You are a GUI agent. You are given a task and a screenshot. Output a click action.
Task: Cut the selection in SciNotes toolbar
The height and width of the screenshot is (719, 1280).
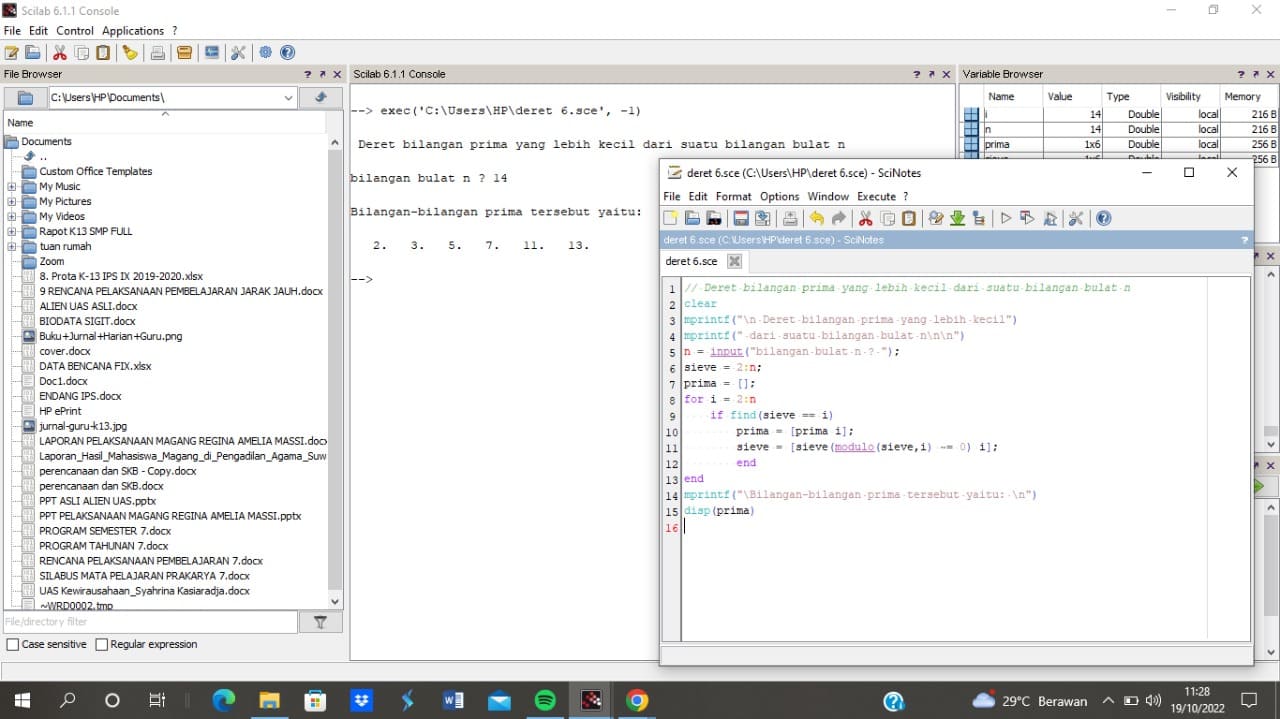[x=865, y=218]
